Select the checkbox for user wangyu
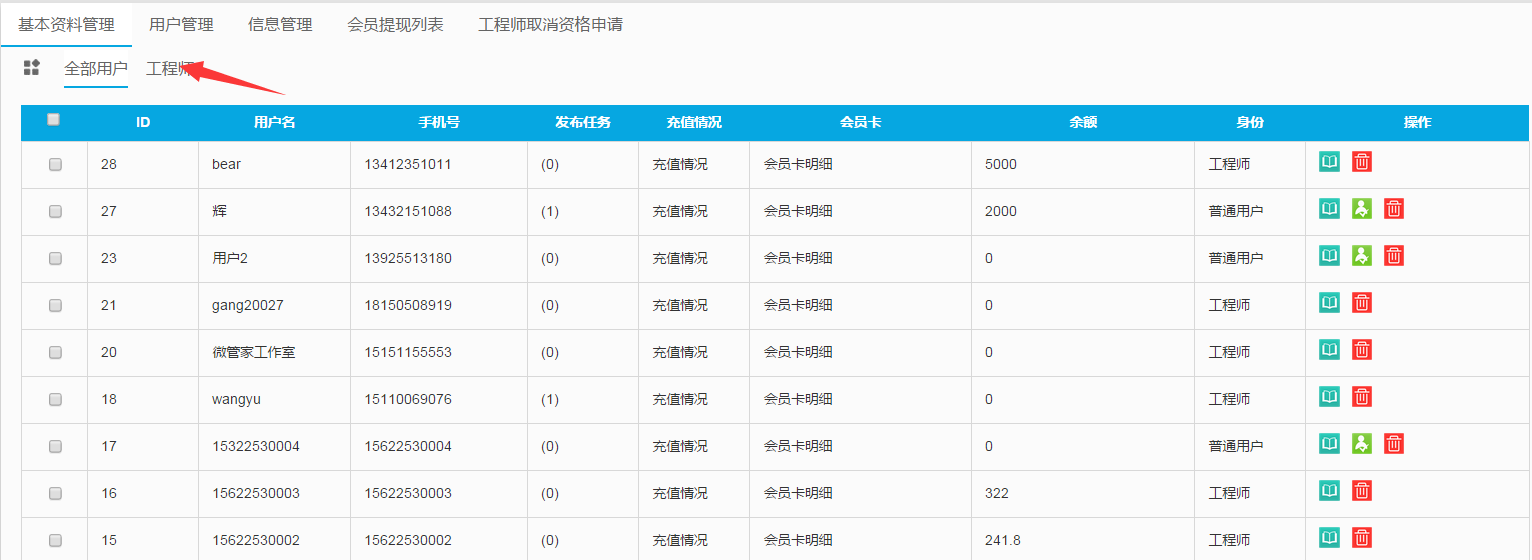Image resolution: width=1532 pixels, height=560 pixels. [x=55, y=400]
